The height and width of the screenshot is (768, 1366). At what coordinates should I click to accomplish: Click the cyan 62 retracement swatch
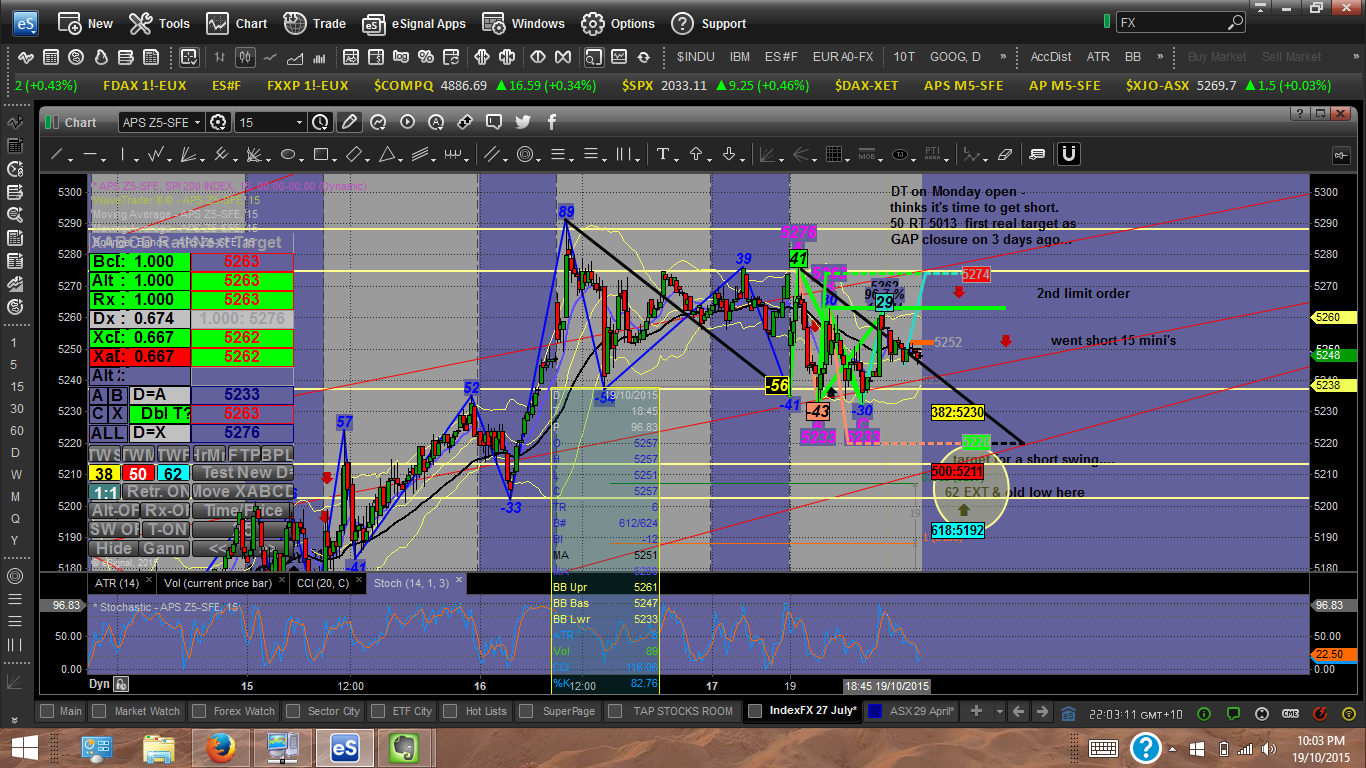[173, 473]
